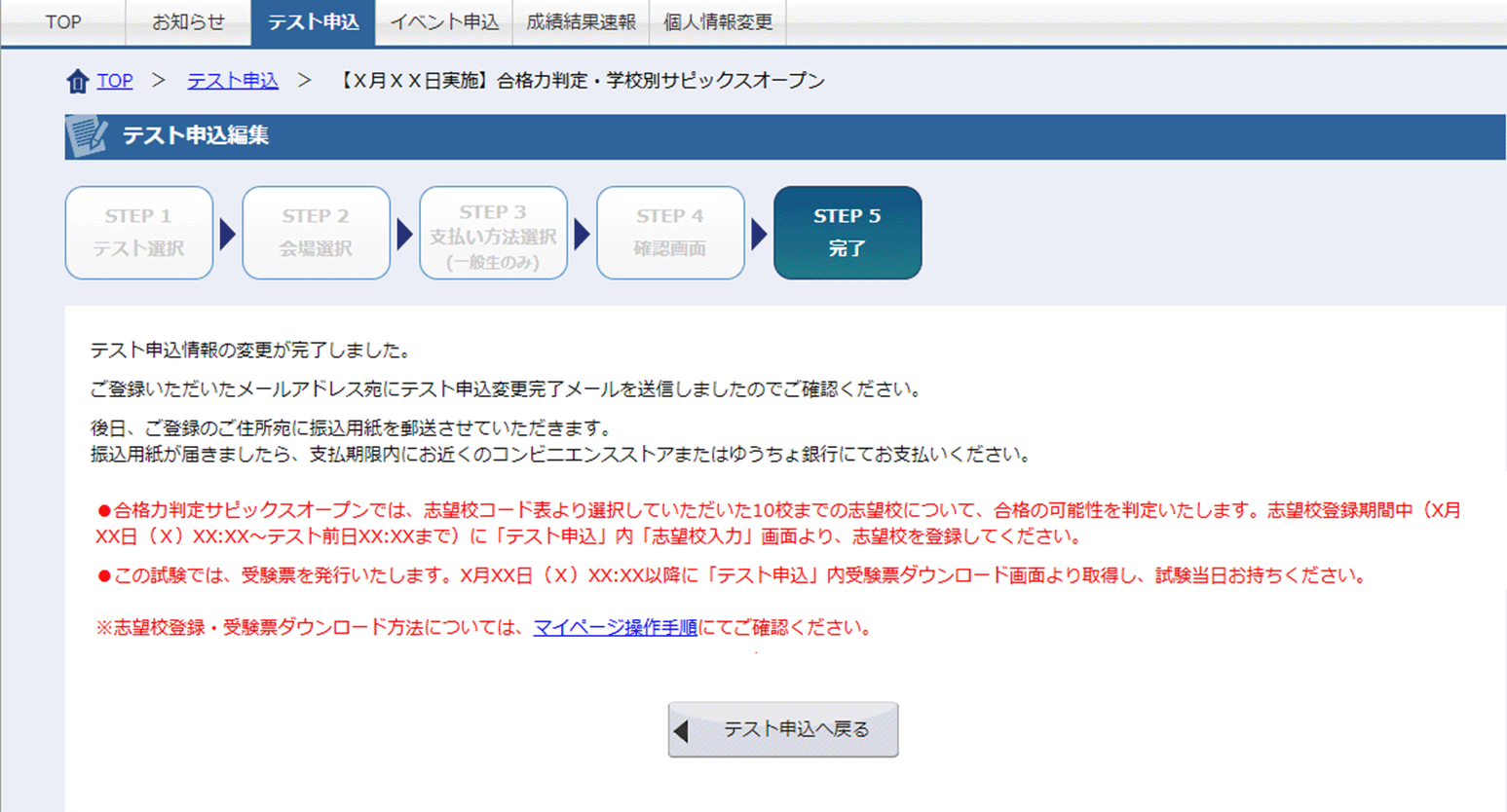Click the red notice starting 合格力判定サピックスオープン
This screenshot has height=812, width=1507.
[778, 523]
